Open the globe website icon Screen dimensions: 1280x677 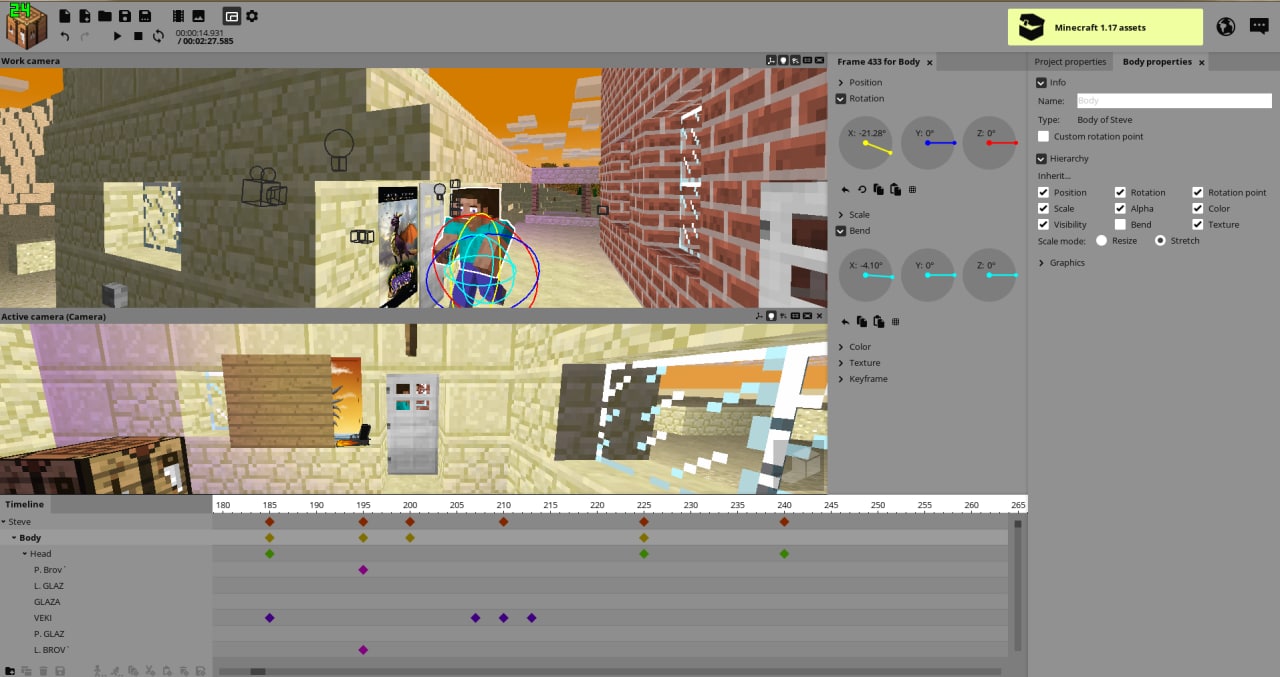tap(1226, 27)
